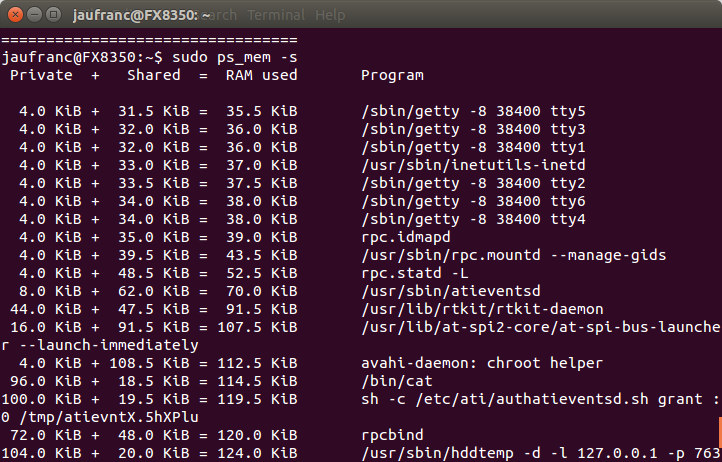
Task: Minimize the terminal window
Action: 35,15
